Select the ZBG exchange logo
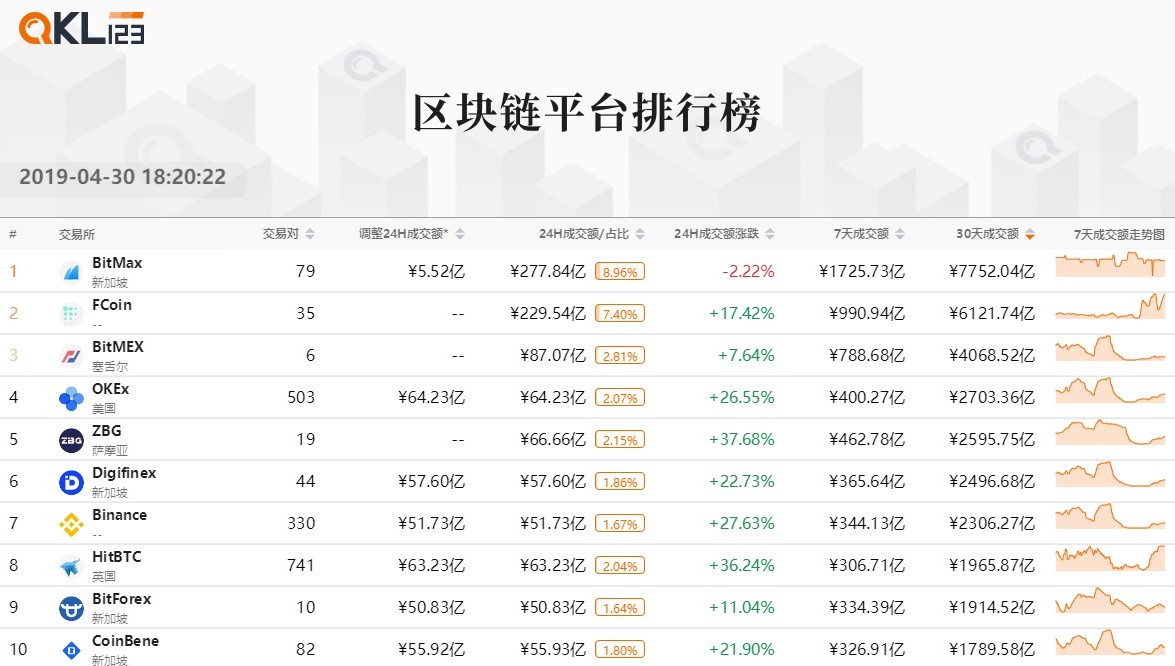Image resolution: width=1175 pixels, height=666 pixels. pos(70,438)
